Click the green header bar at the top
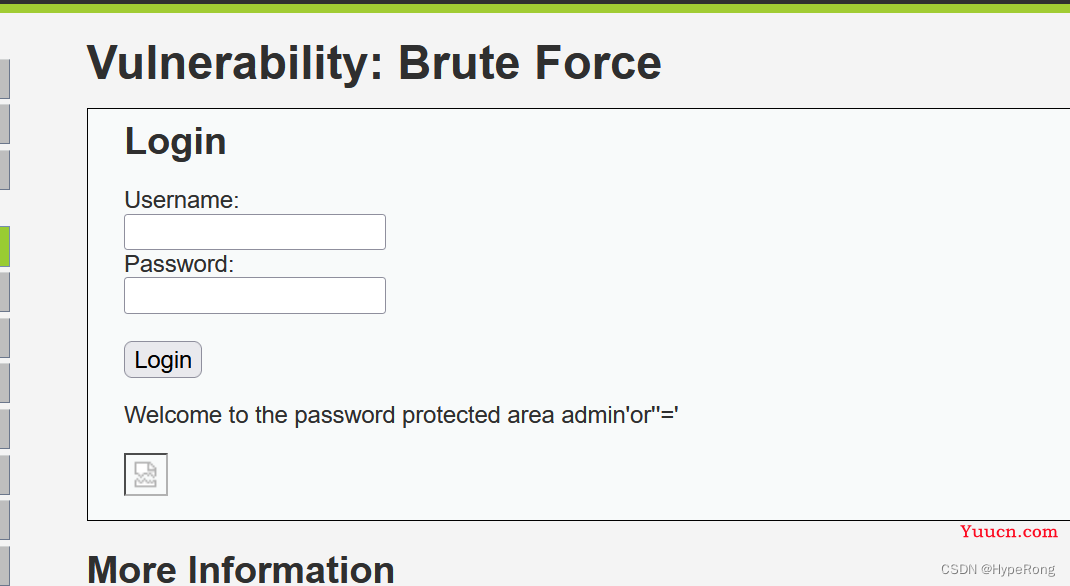 (535, 8)
